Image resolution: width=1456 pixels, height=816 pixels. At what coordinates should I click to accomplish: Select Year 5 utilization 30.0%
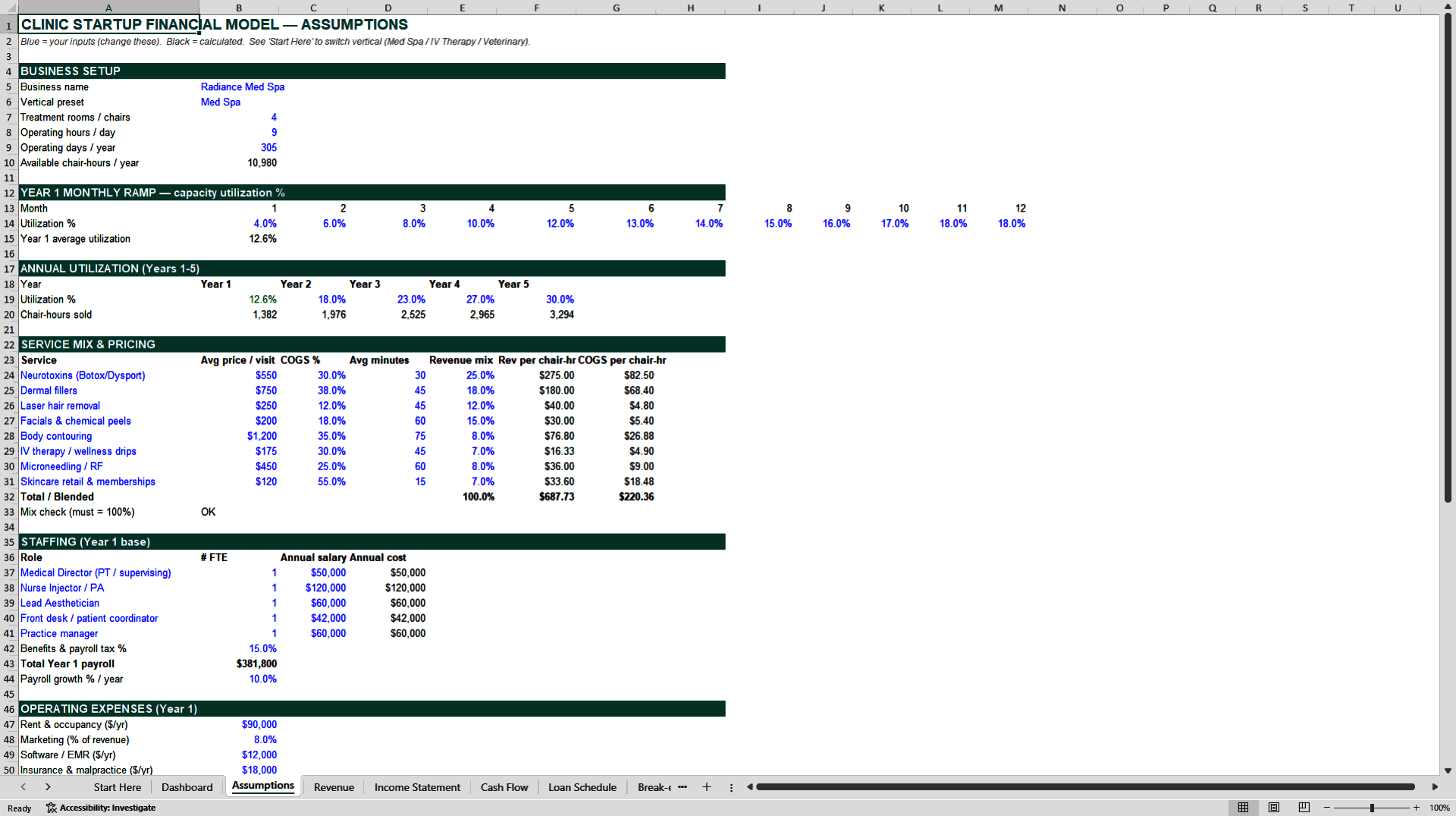coord(536,300)
